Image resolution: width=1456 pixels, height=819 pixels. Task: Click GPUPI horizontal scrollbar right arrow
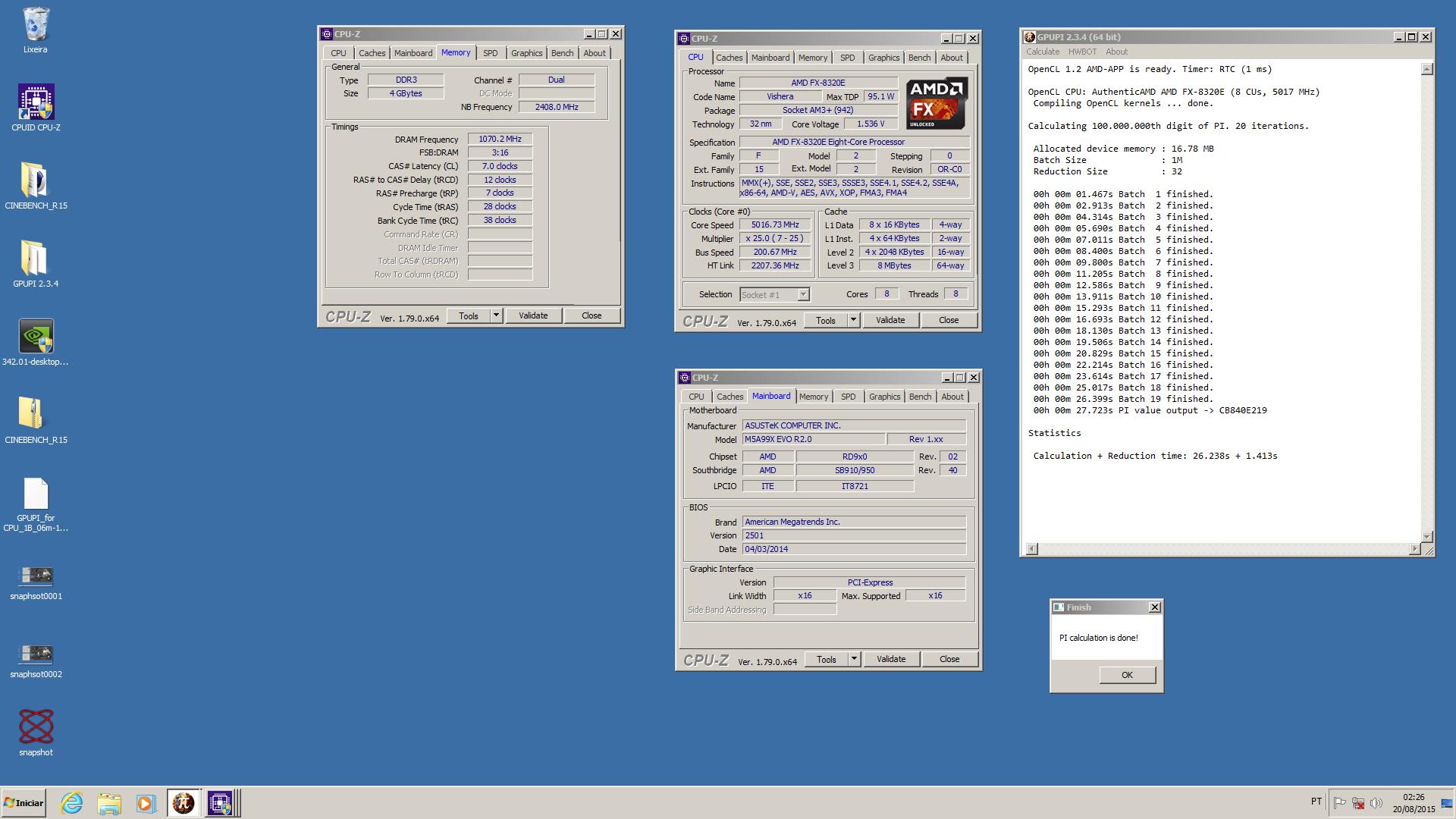coord(1414,549)
